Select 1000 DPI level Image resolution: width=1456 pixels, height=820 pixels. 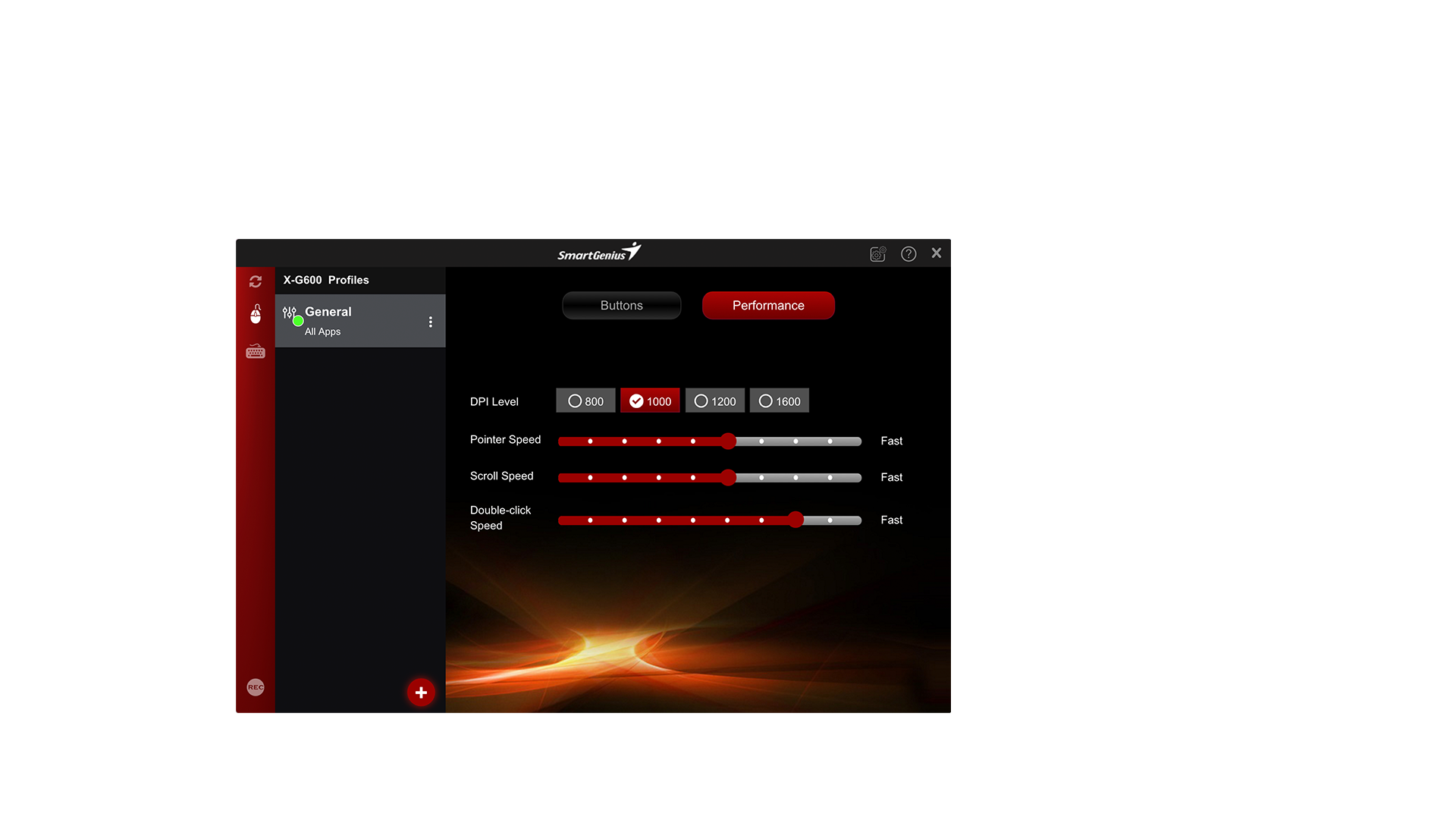click(x=650, y=401)
